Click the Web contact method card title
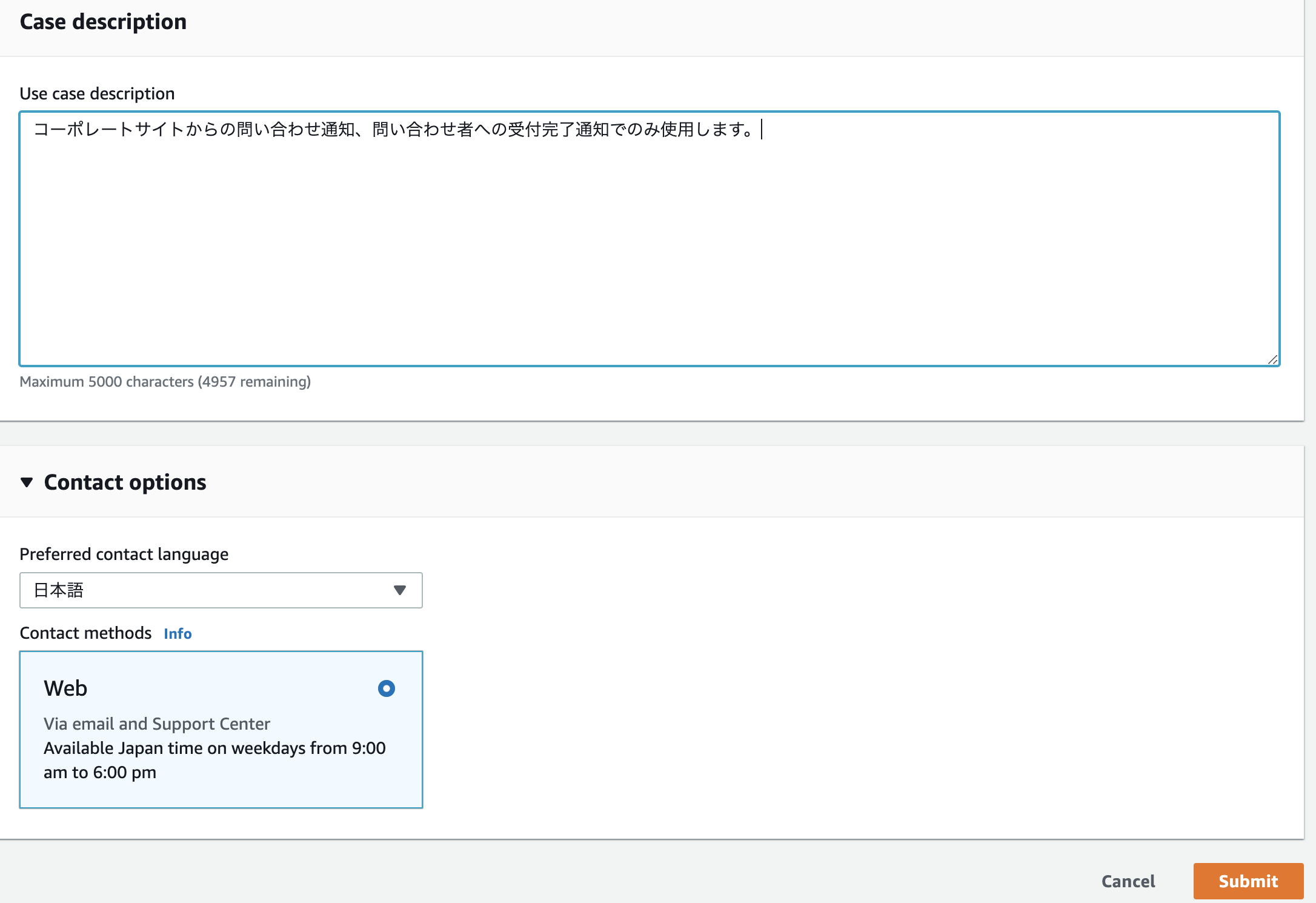The image size is (1316, 903). (65, 688)
